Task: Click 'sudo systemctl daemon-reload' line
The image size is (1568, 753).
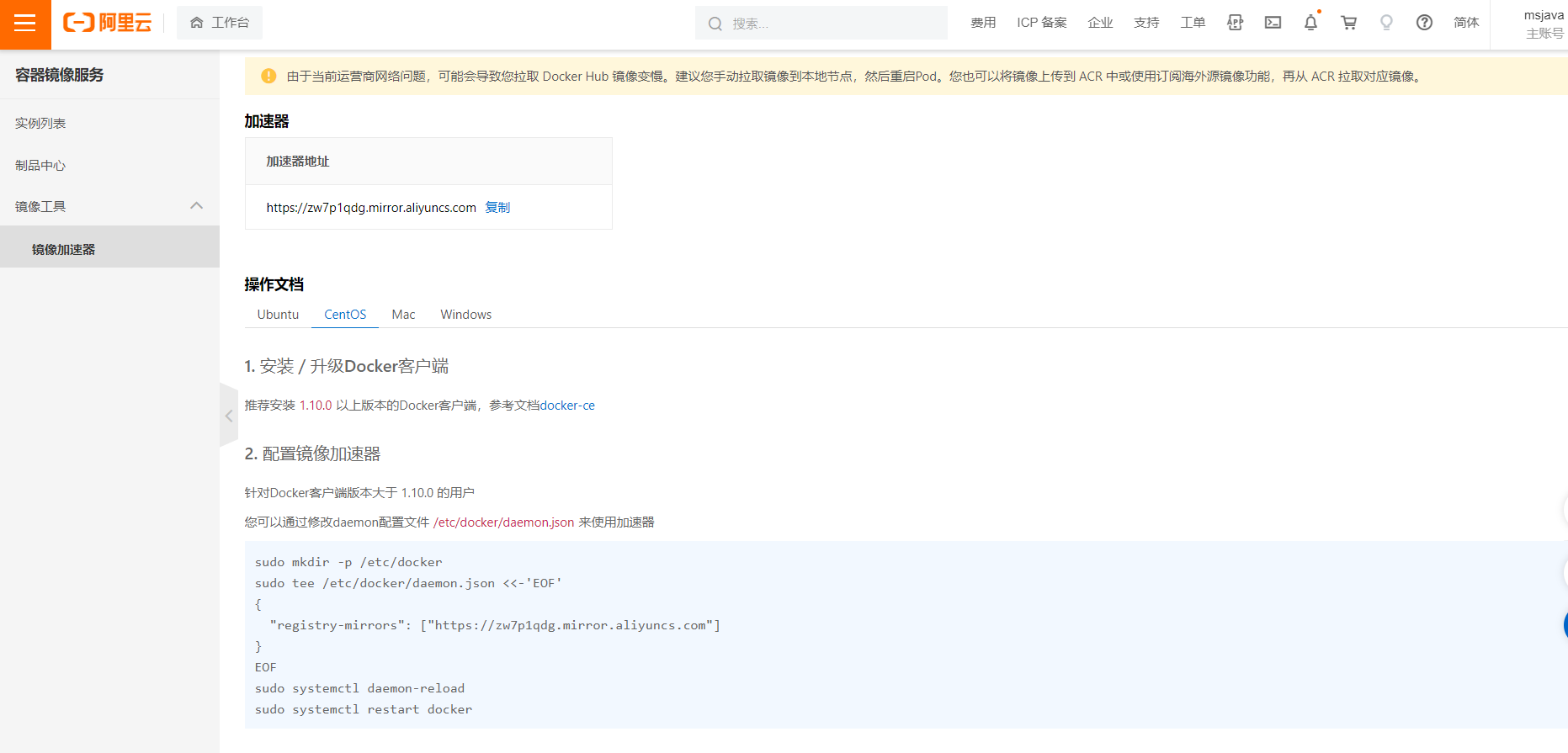Action: click(359, 688)
